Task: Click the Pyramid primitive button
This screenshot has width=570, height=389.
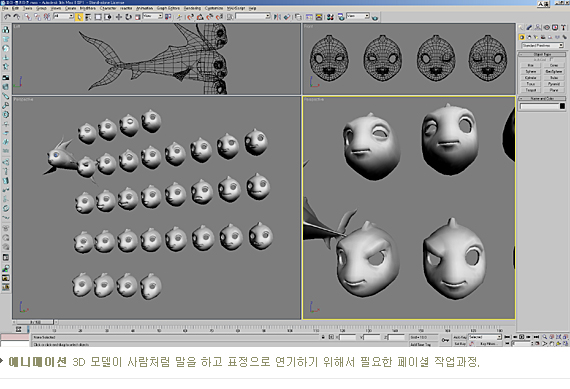Action: (554, 84)
